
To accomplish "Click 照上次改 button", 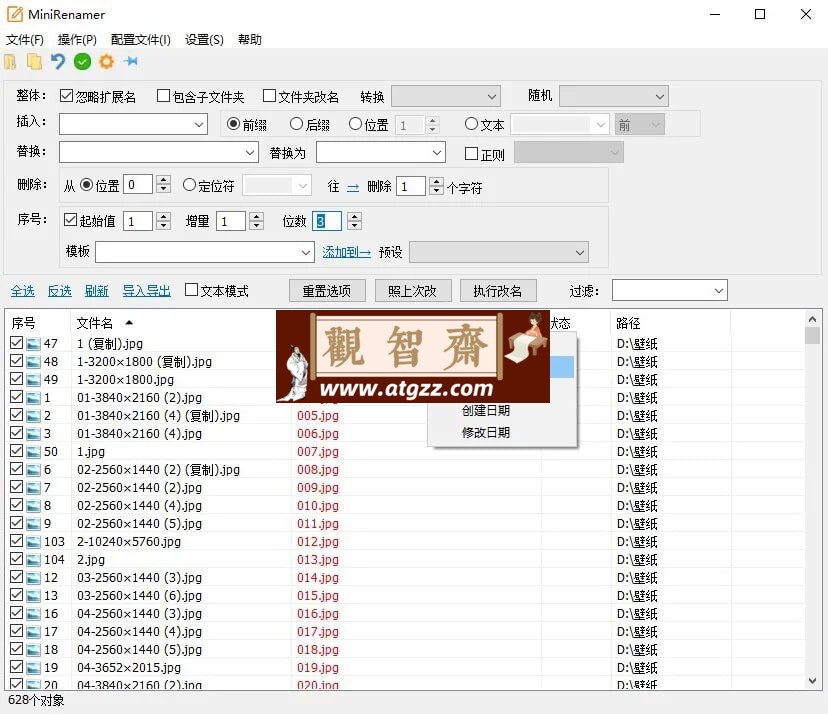I will pyautogui.click(x=412, y=290).
